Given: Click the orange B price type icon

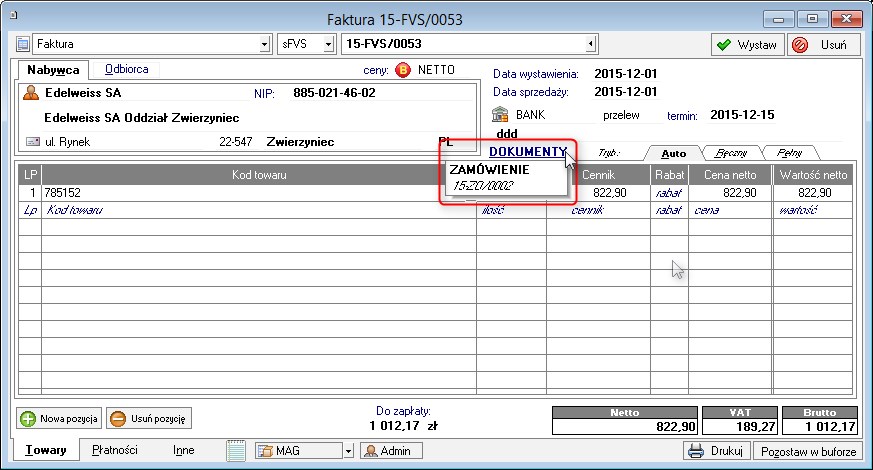Looking at the screenshot, I should point(403,70).
